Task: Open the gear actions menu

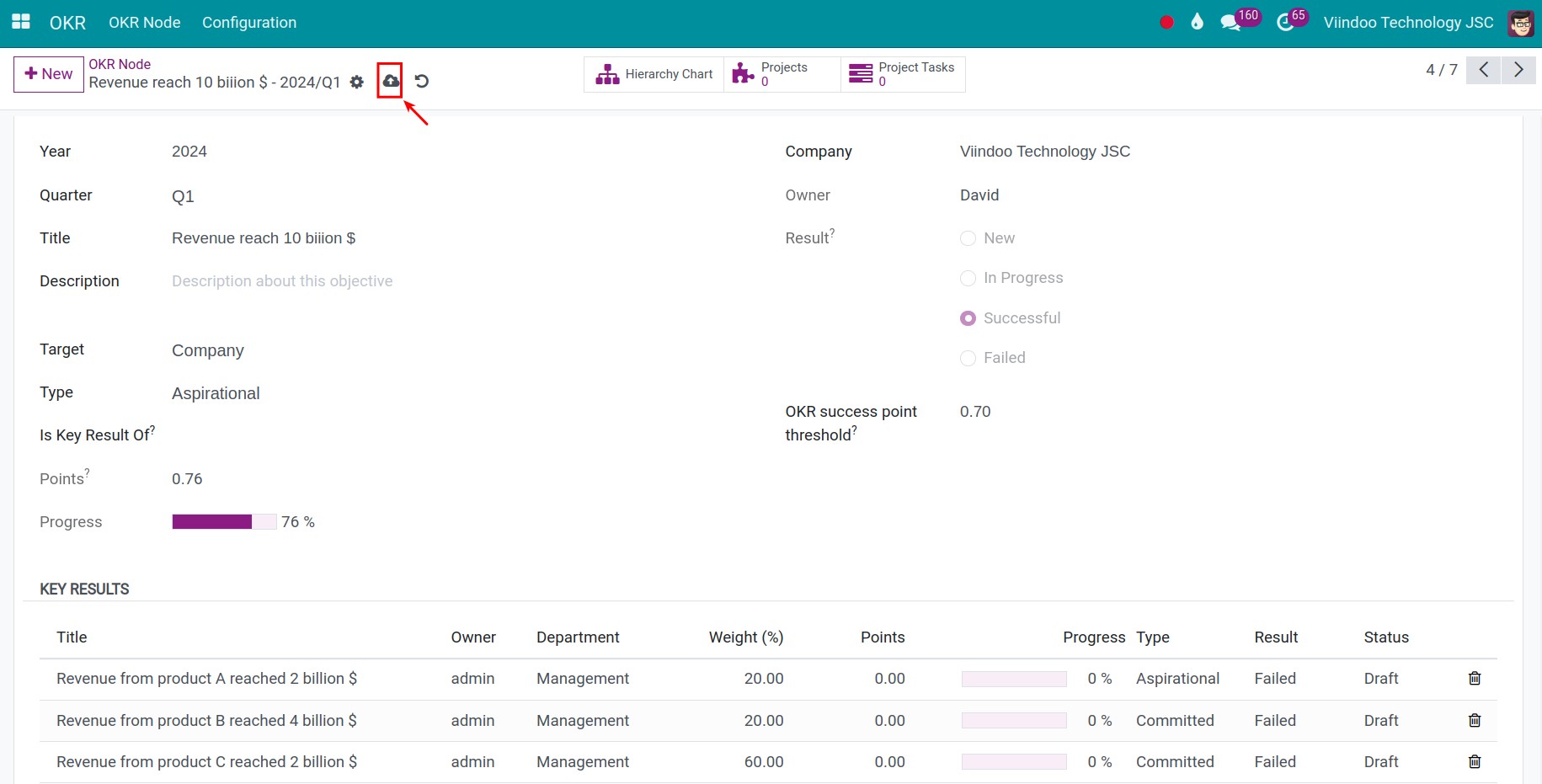Action: 357,82
